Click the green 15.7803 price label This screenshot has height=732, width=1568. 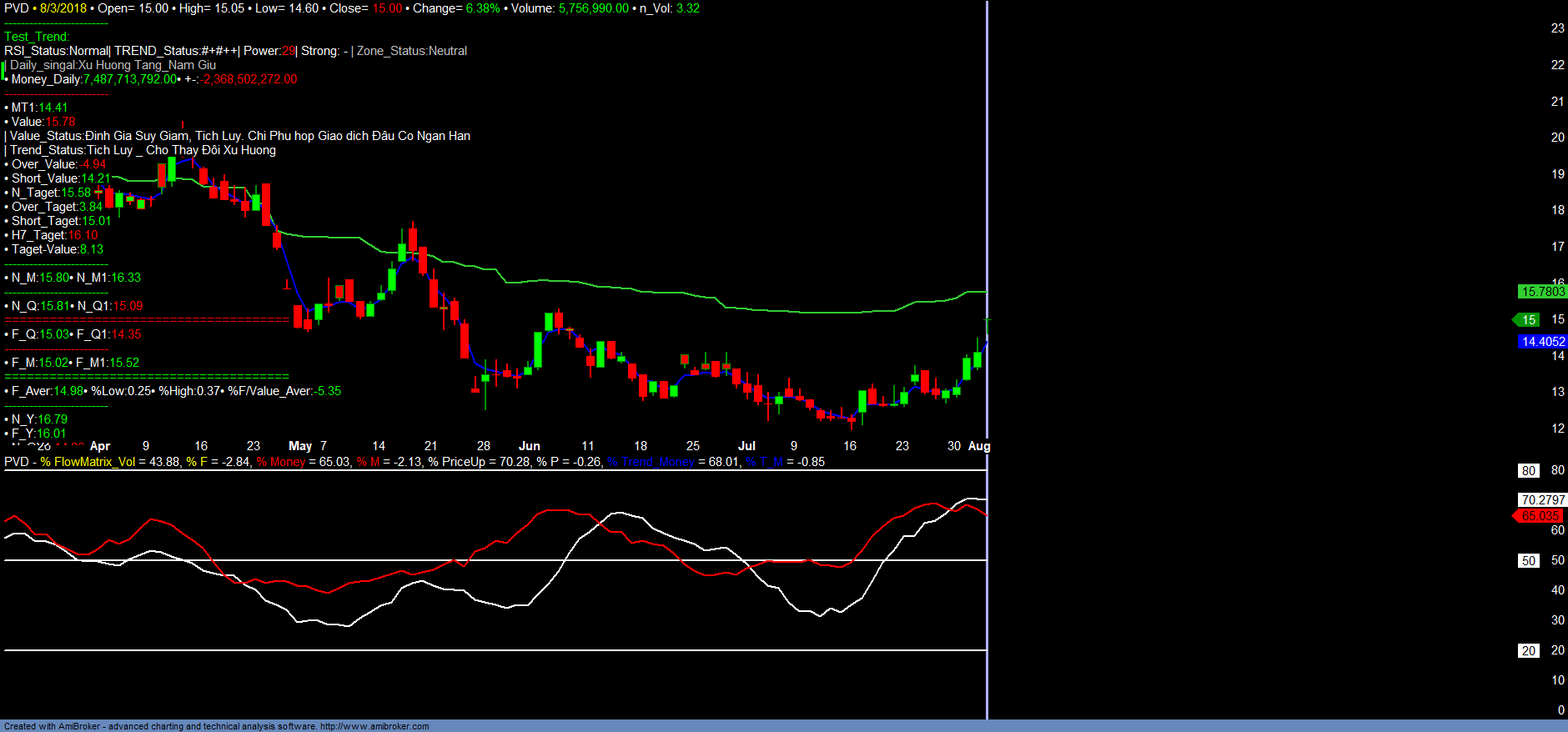[1542, 292]
